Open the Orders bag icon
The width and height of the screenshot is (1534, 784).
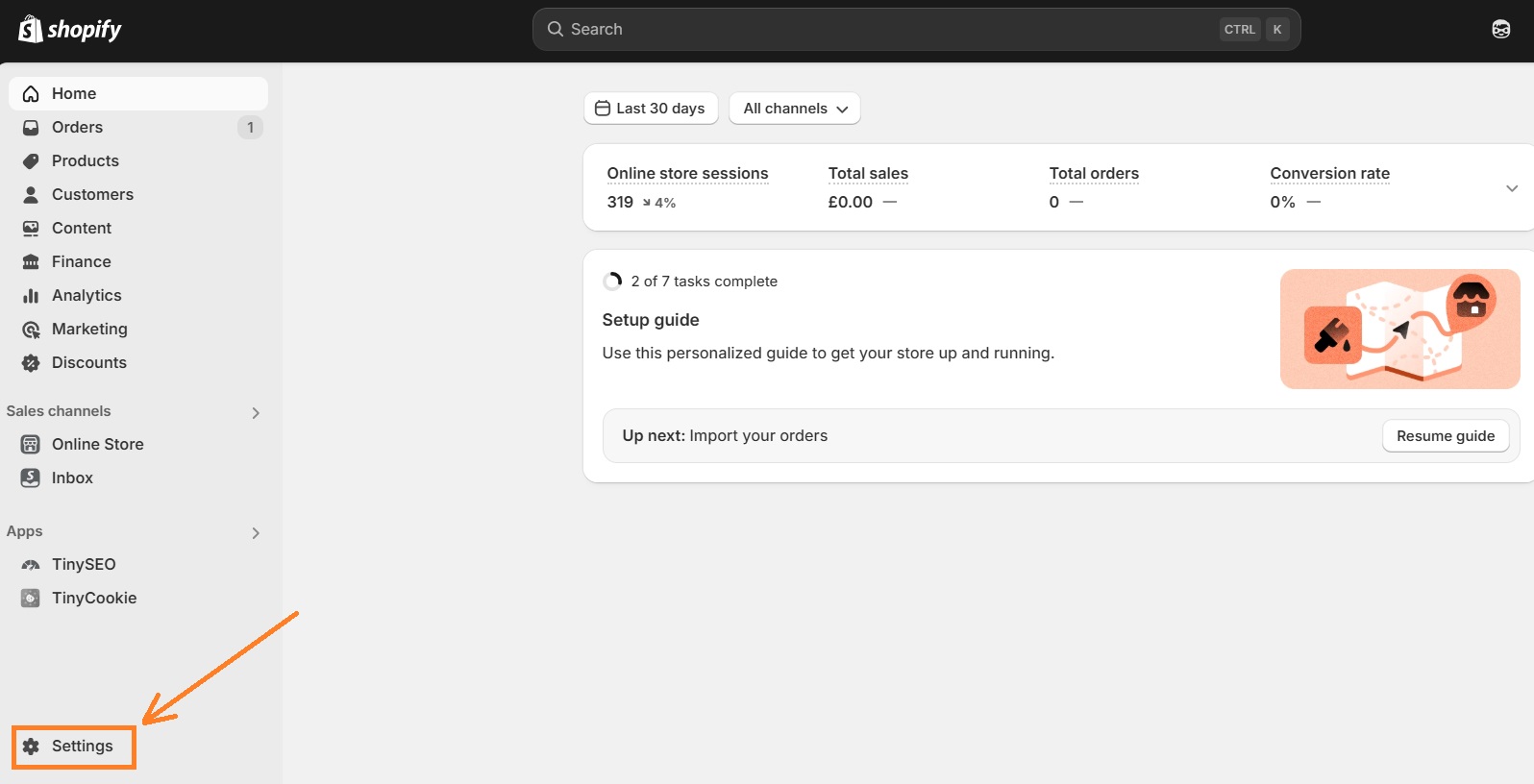click(31, 127)
